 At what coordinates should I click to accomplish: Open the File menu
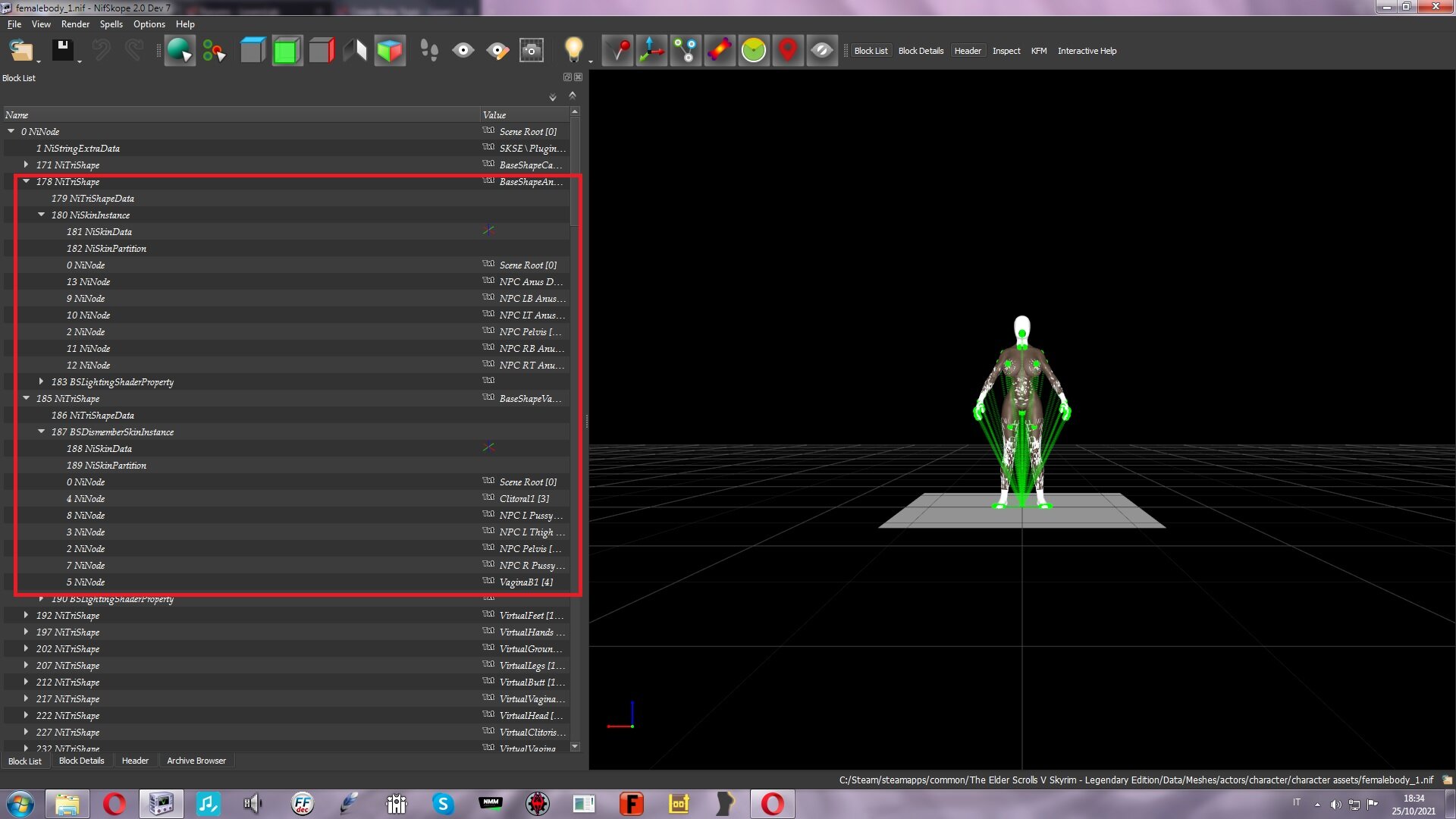[x=14, y=24]
